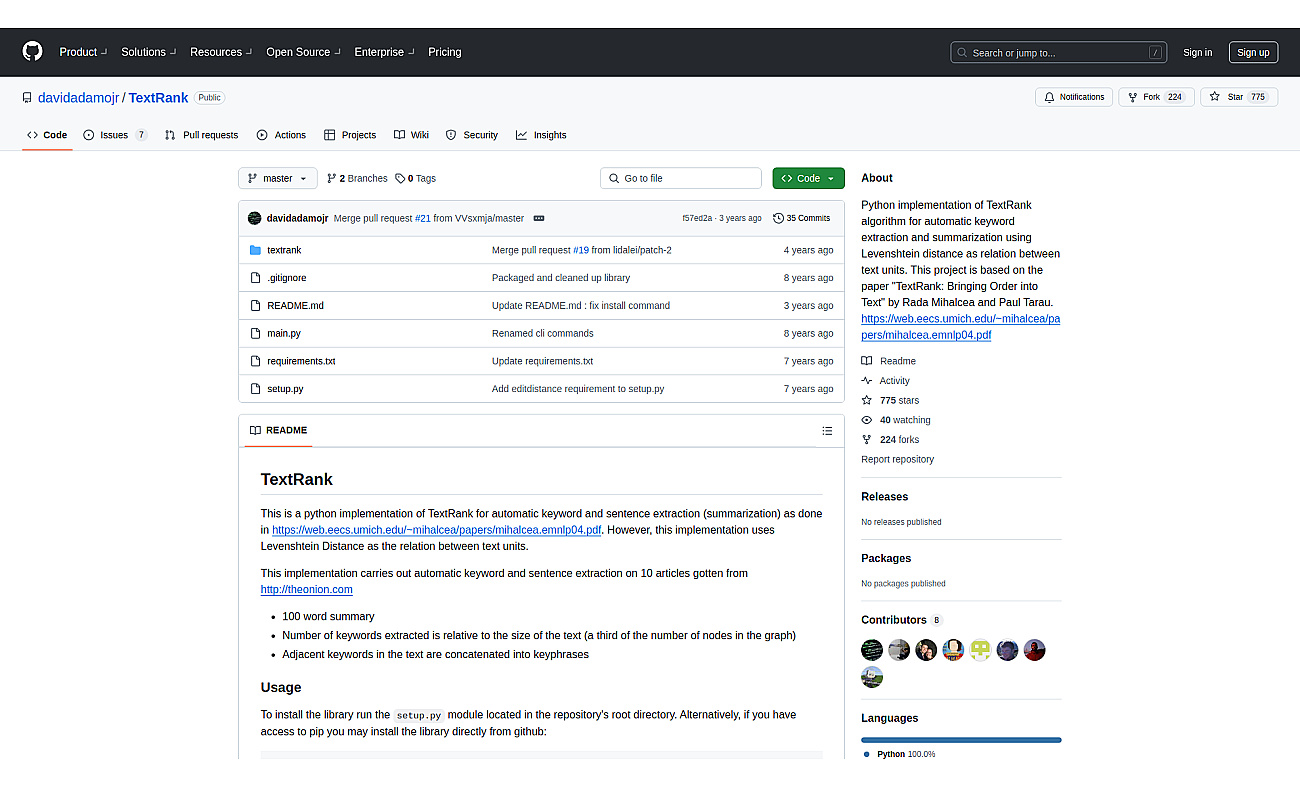Select the Code tab
This screenshot has width=1300, height=788.
tap(47, 135)
